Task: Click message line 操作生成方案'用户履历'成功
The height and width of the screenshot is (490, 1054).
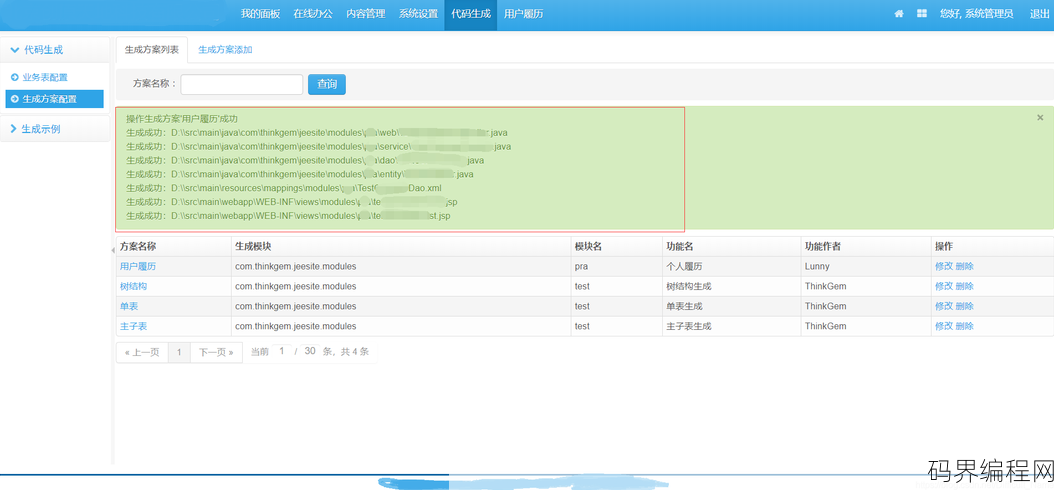Action: tap(182, 118)
